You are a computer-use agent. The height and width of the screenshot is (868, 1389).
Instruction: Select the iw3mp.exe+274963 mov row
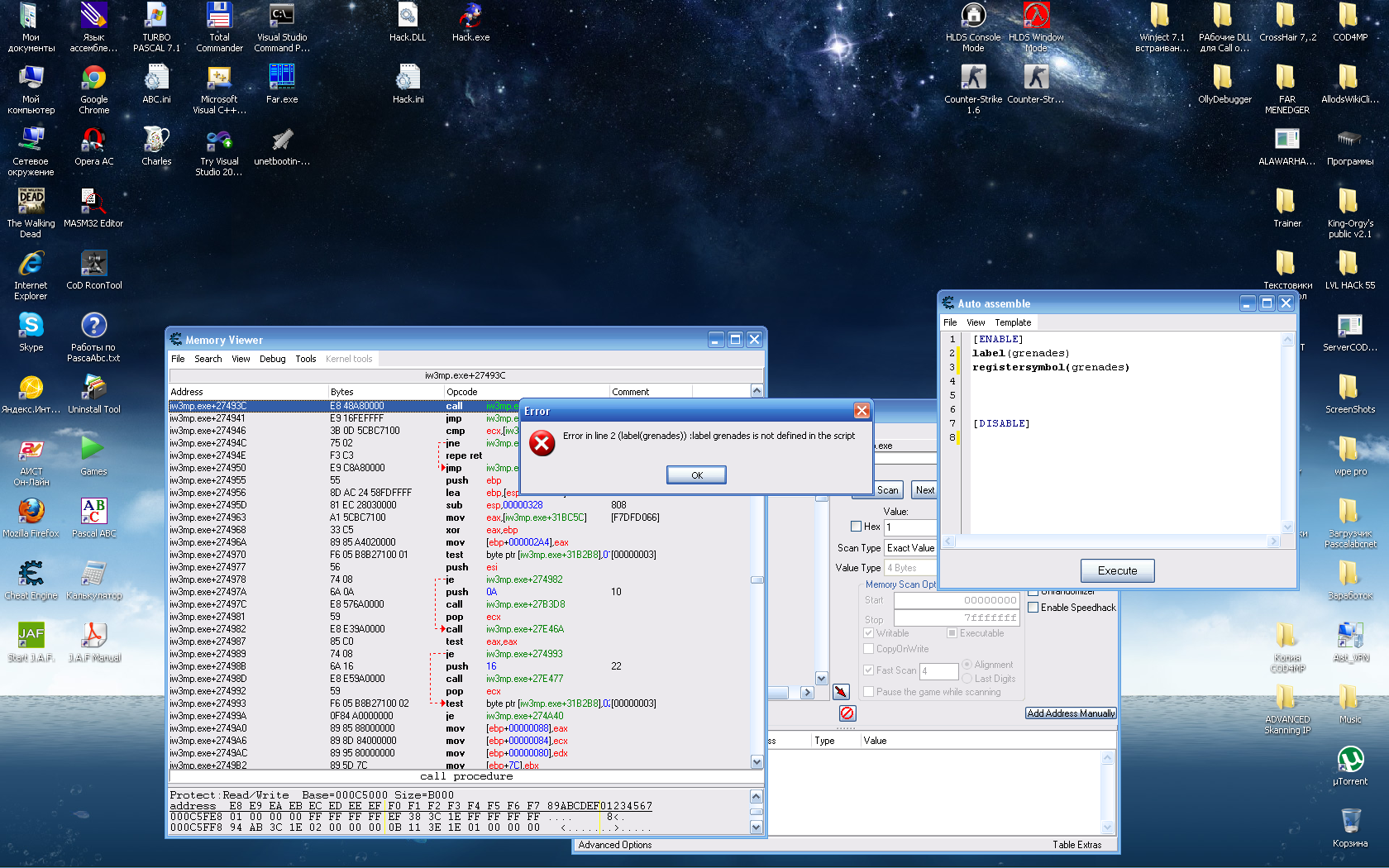[459, 517]
